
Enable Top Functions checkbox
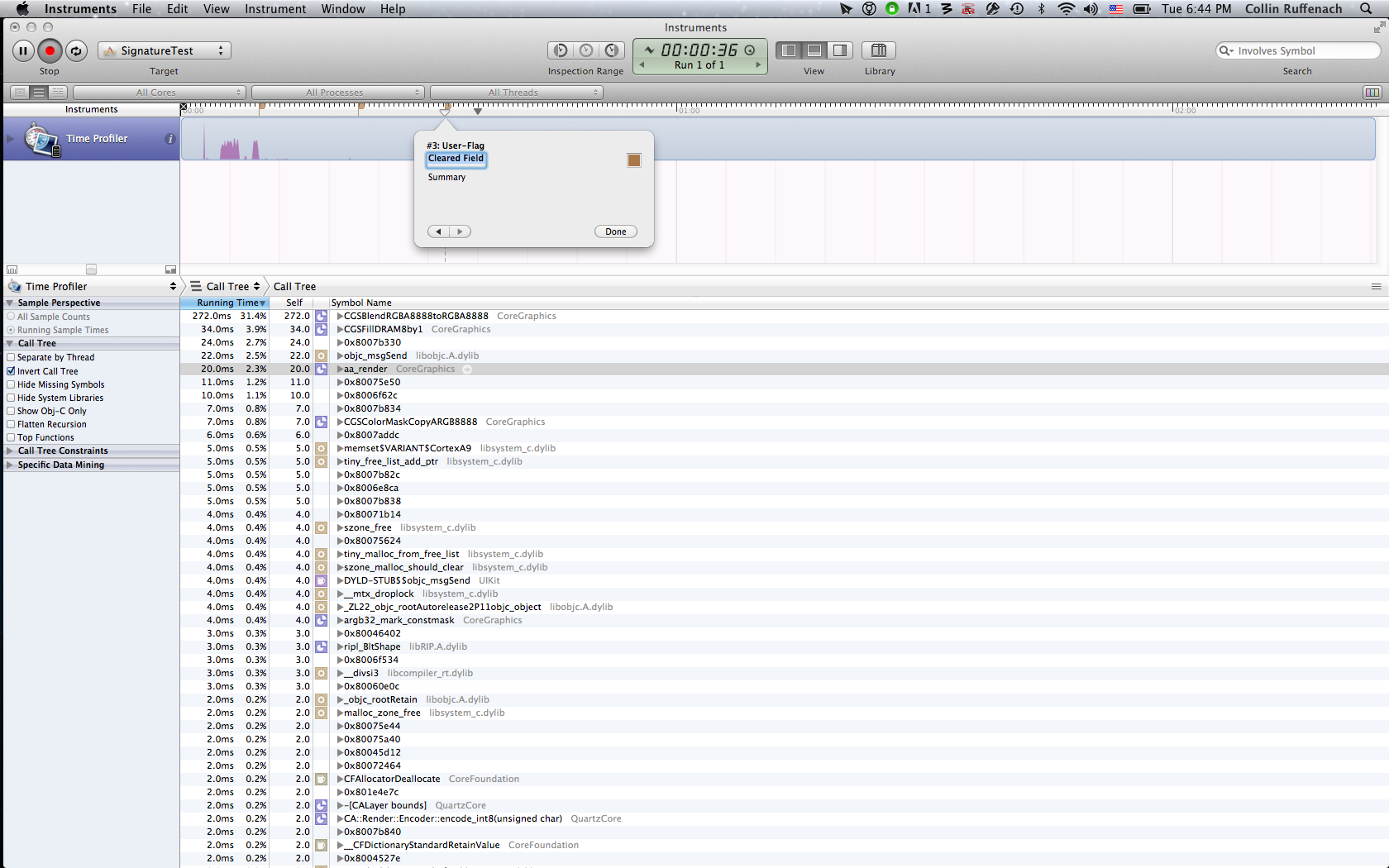coord(11,437)
